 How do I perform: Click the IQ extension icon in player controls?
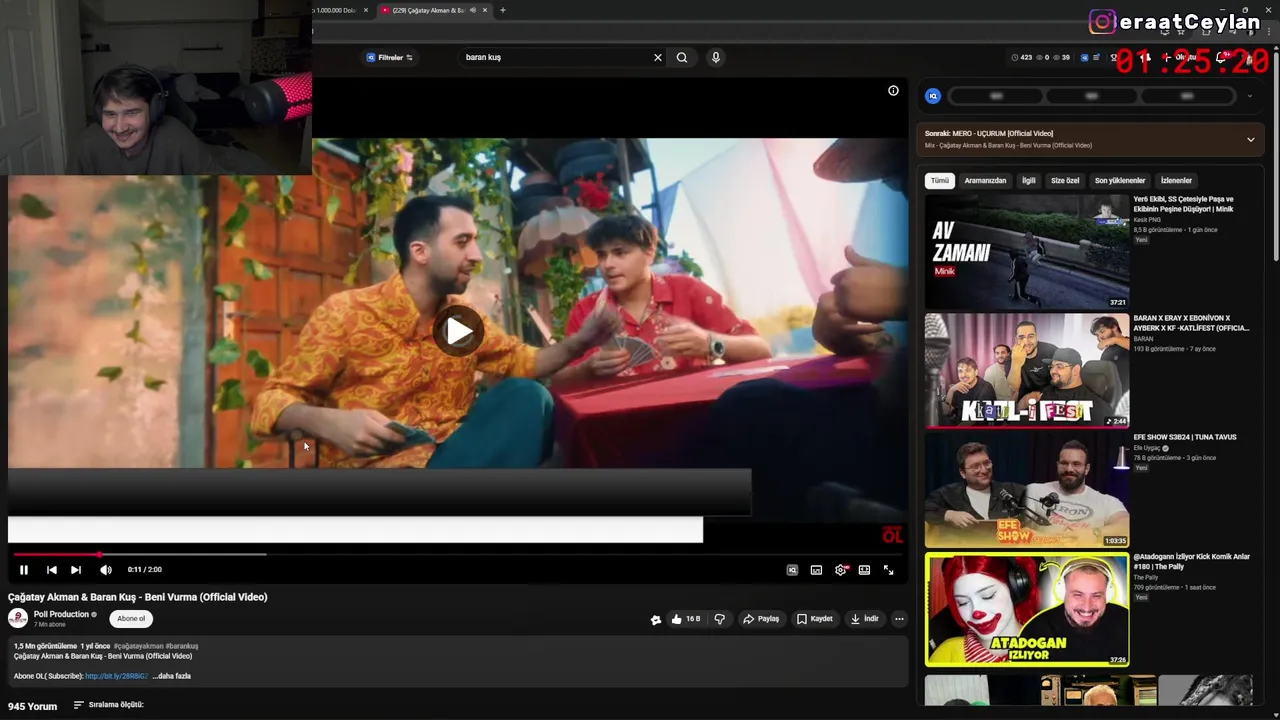pyautogui.click(x=792, y=570)
